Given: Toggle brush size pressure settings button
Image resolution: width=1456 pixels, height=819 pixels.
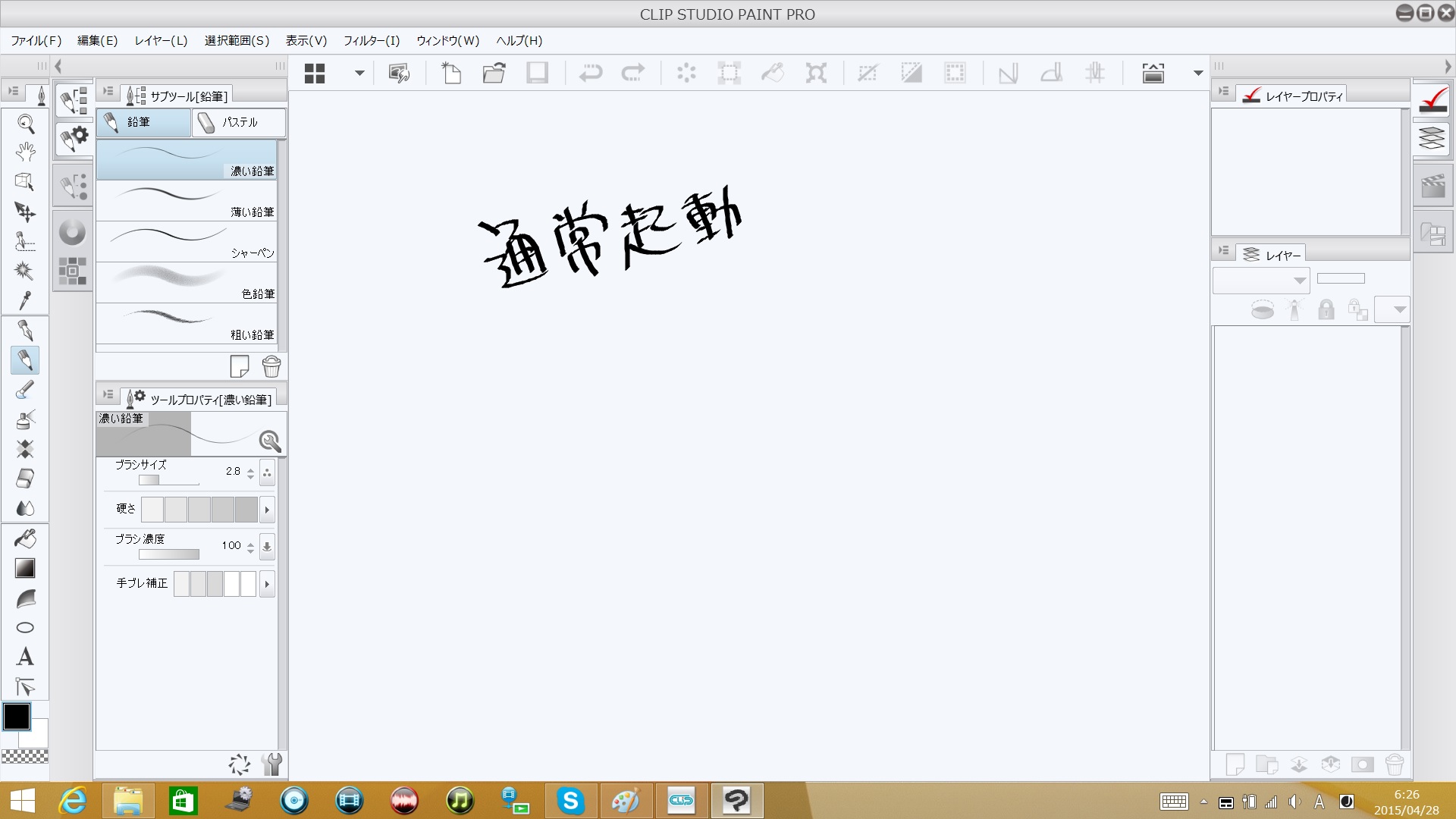Looking at the screenshot, I should pos(267,472).
